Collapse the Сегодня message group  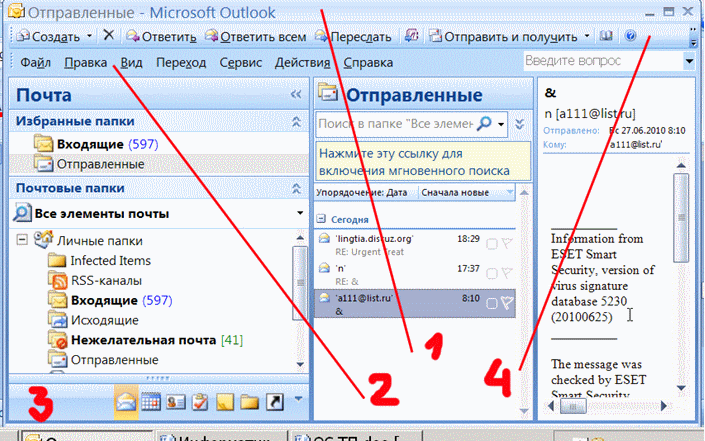tap(322, 219)
